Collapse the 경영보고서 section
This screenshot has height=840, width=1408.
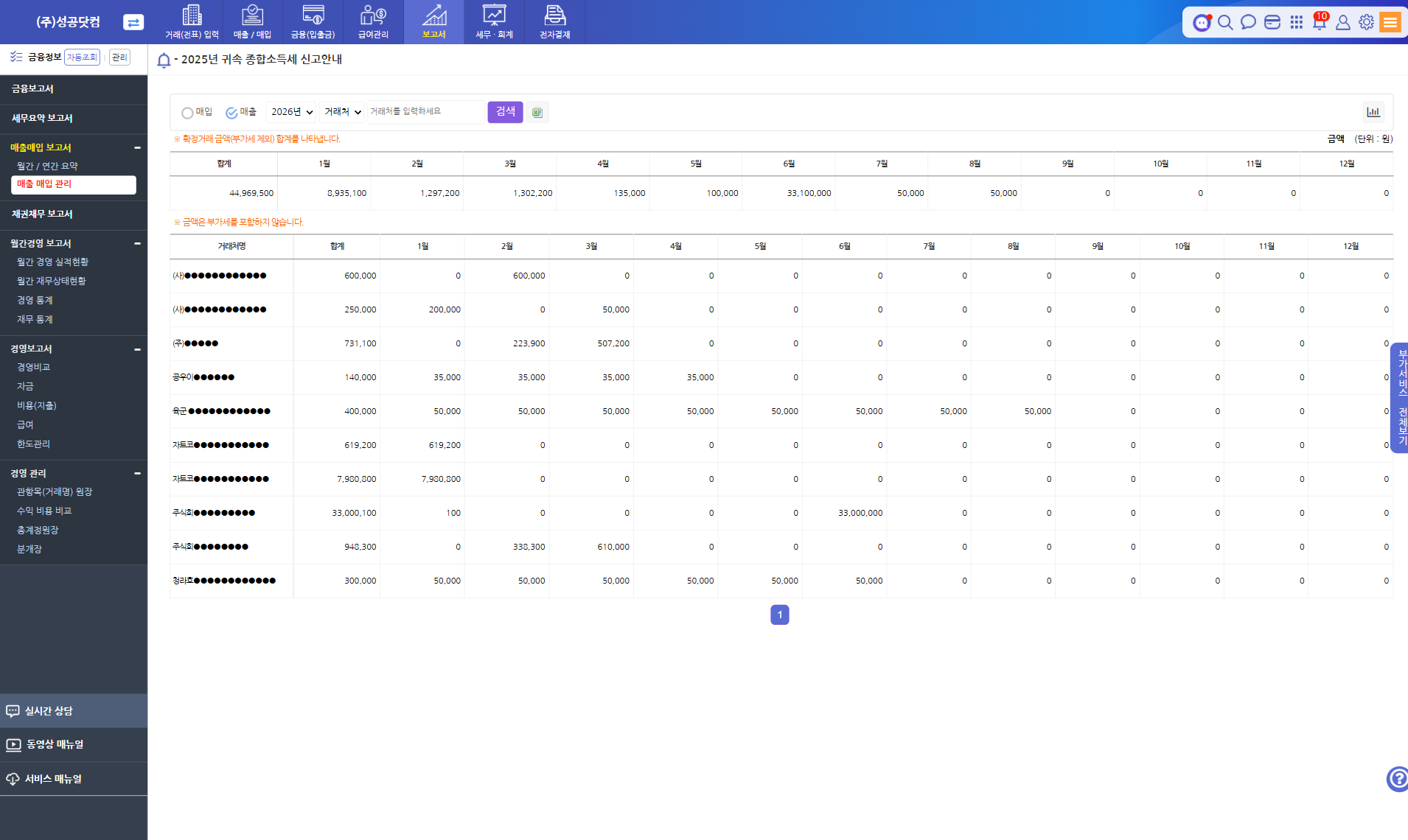point(137,349)
